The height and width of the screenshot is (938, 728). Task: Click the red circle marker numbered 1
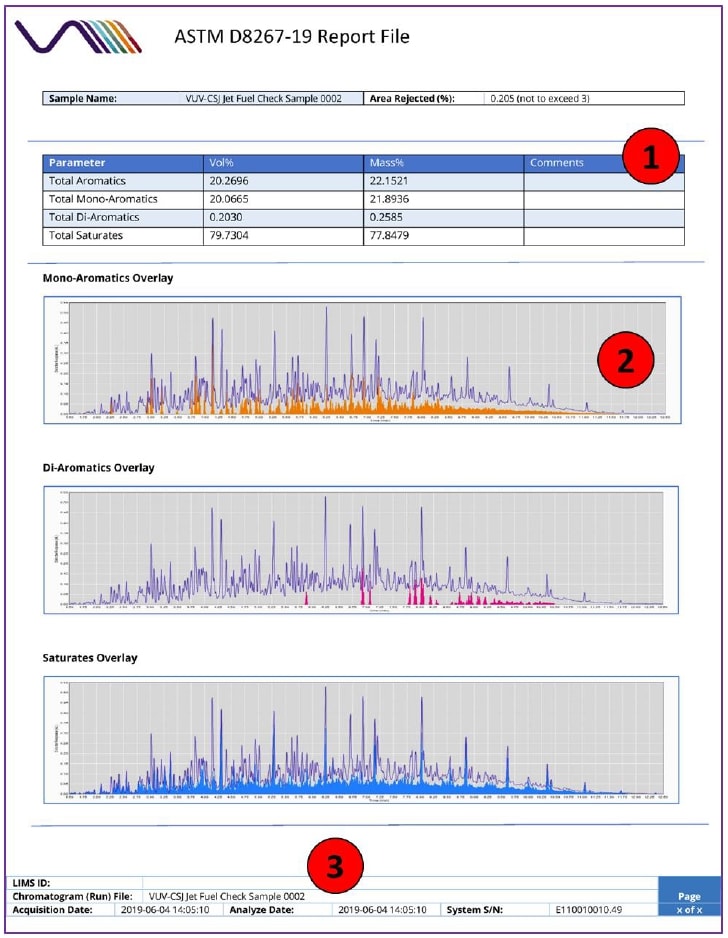click(x=650, y=160)
